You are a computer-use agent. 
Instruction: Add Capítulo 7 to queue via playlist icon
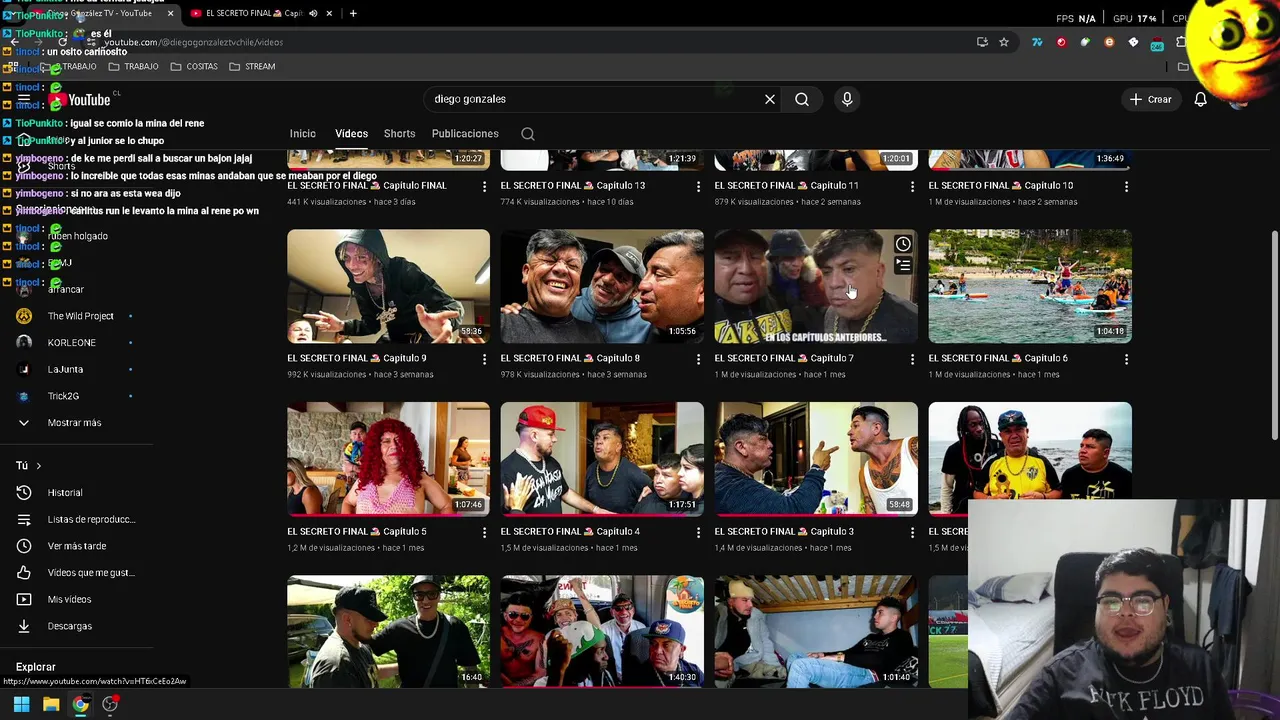pos(903,266)
